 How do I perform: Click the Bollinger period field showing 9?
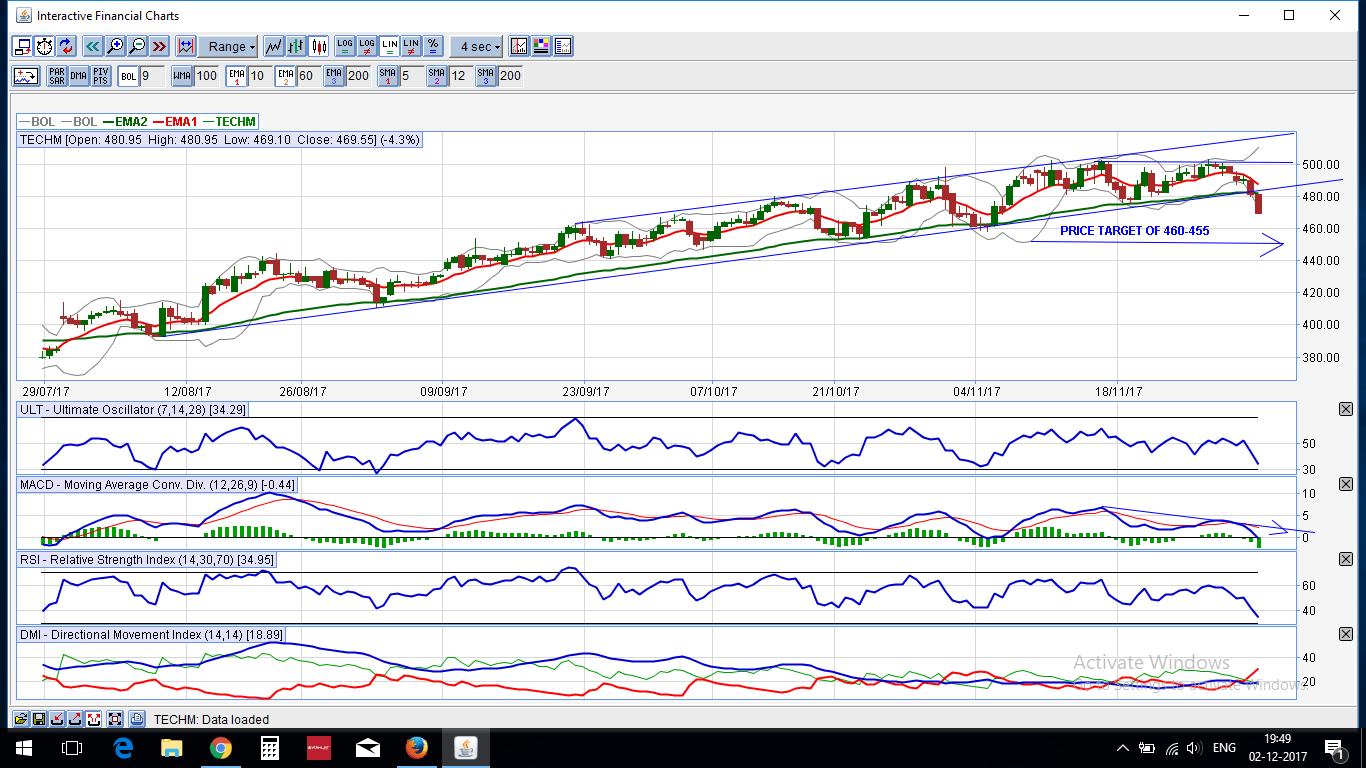click(x=152, y=75)
